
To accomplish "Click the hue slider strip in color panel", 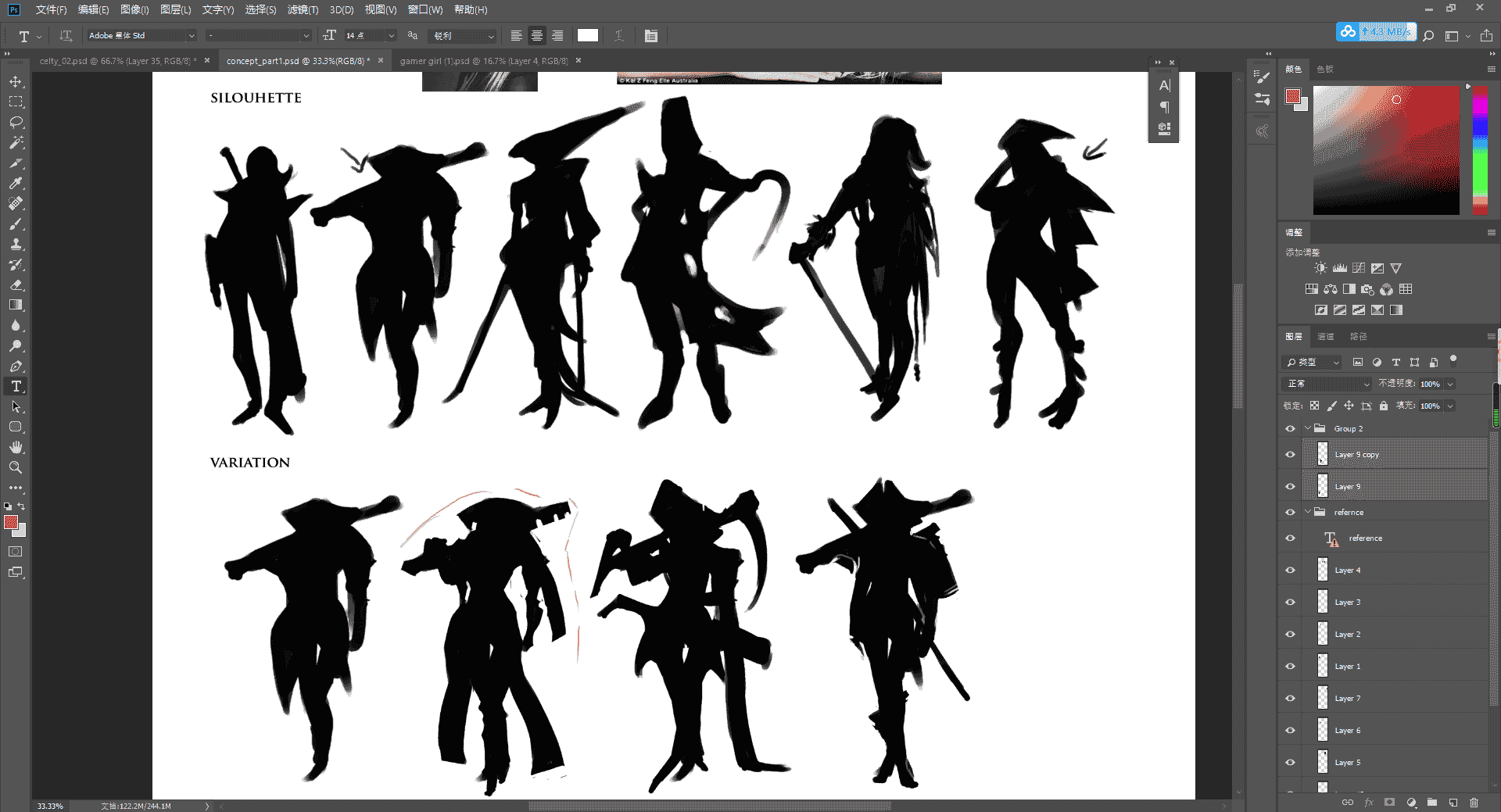I will tap(1480, 149).
